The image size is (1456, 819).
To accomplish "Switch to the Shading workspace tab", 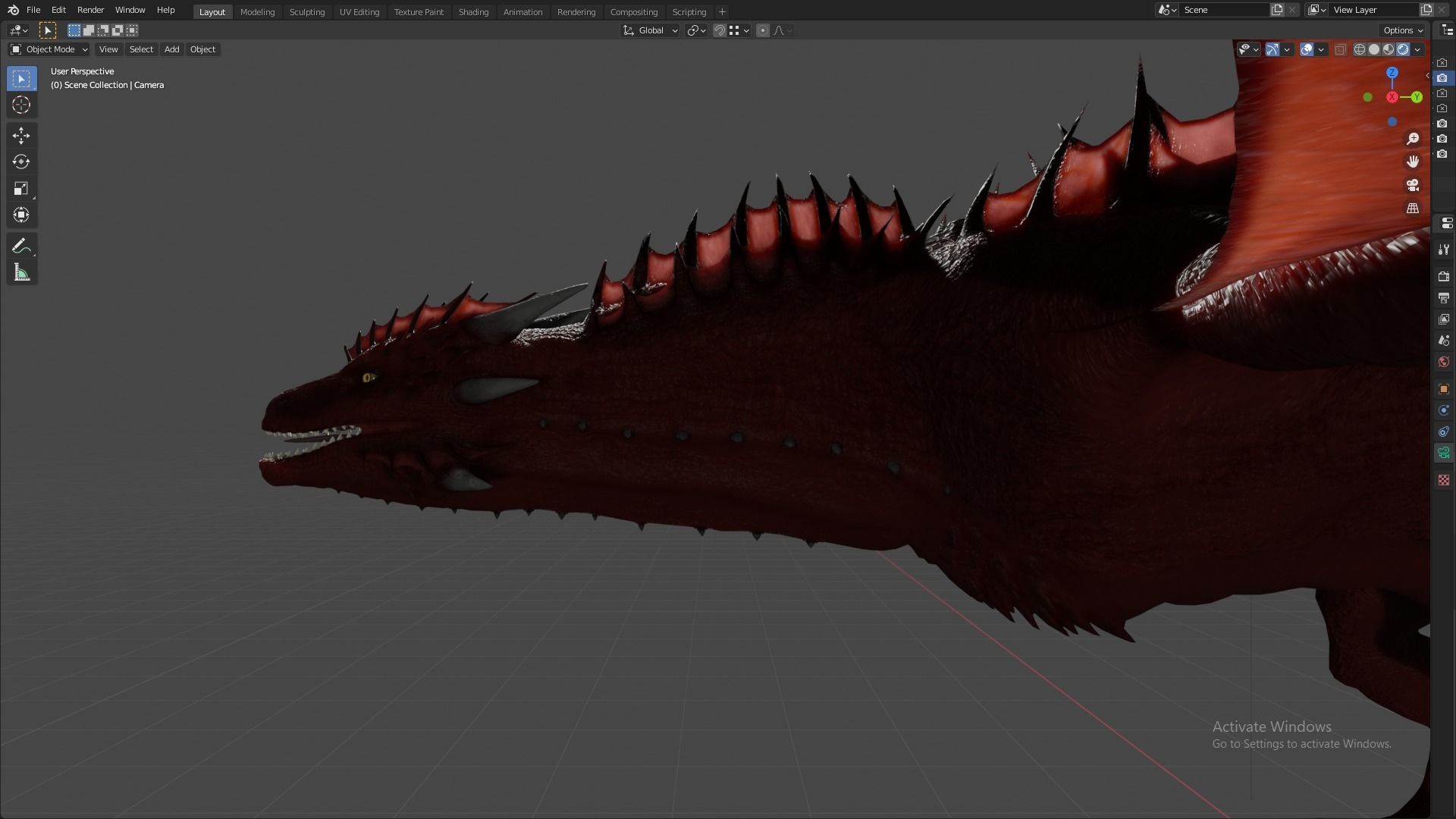I will point(473,12).
